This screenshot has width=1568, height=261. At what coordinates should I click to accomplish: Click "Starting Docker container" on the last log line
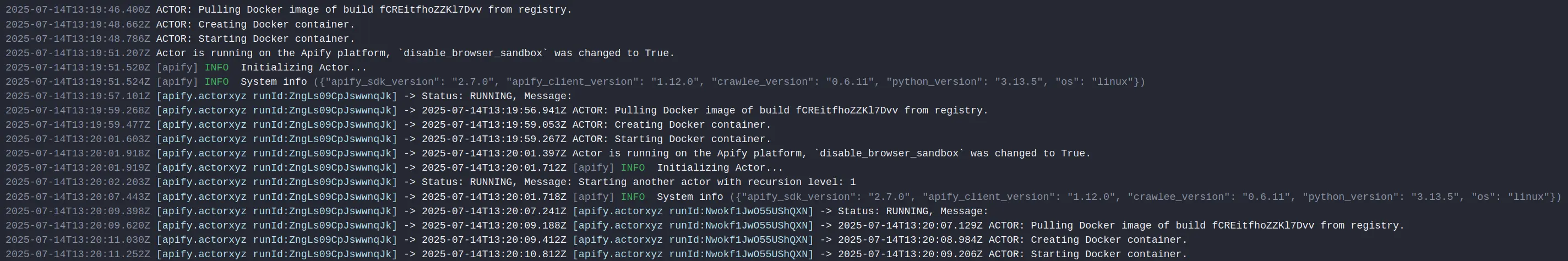(1109, 254)
